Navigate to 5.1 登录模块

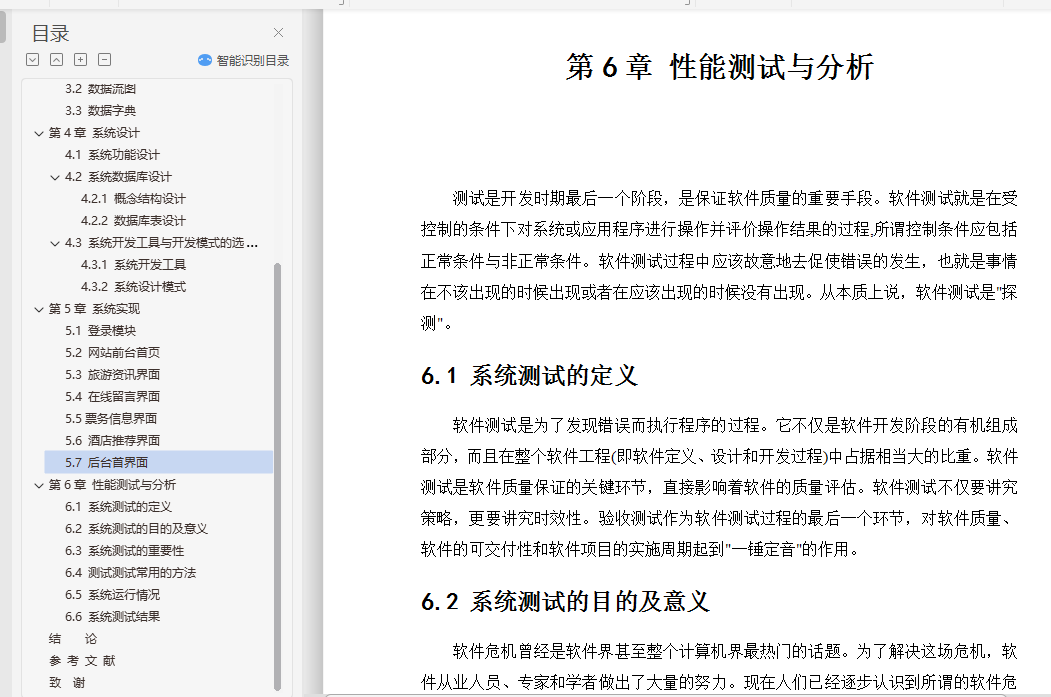(x=101, y=331)
